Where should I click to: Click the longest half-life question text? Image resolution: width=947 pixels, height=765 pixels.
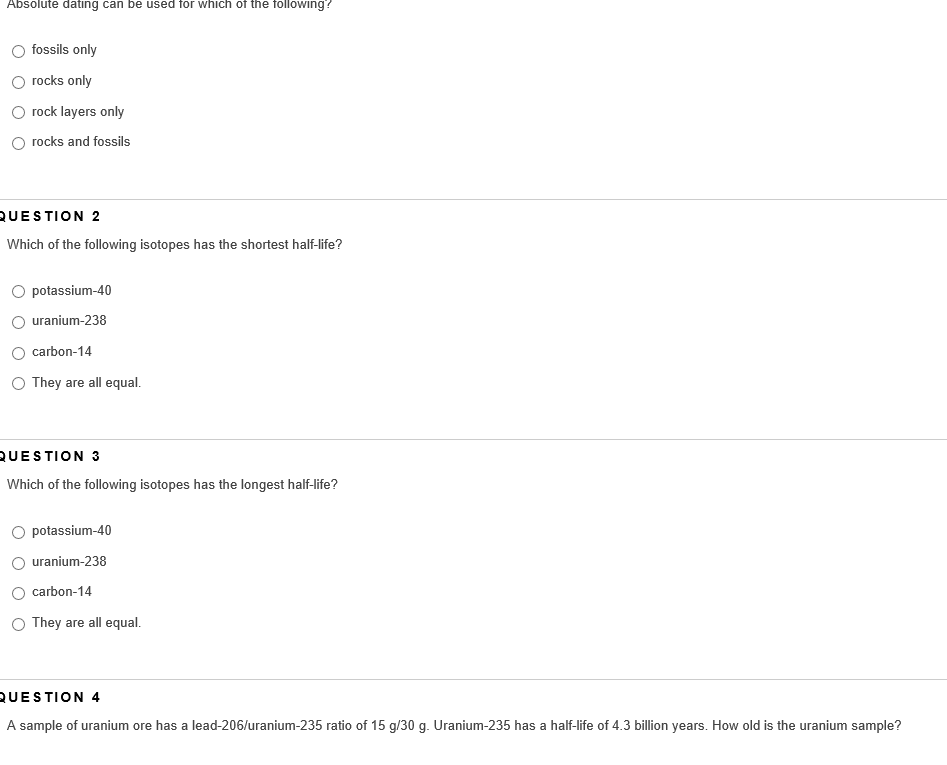point(172,485)
